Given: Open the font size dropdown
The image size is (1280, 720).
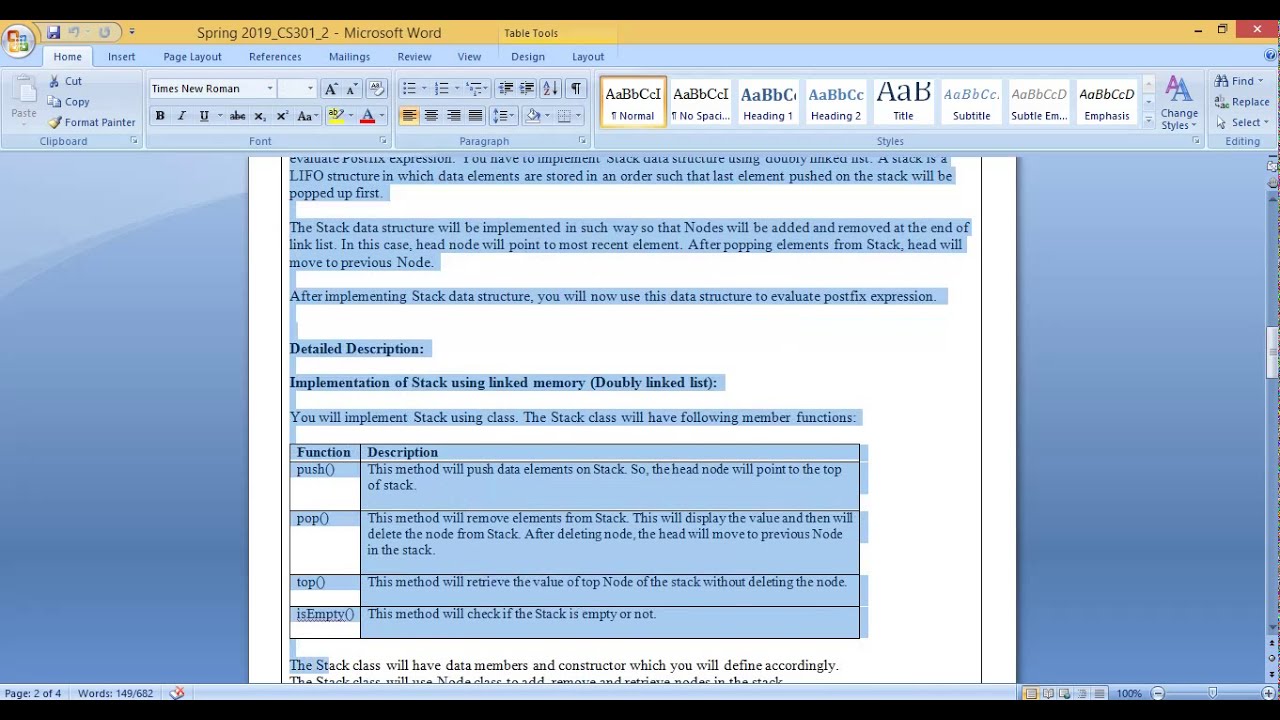Looking at the screenshot, I should (x=310, y=89).
